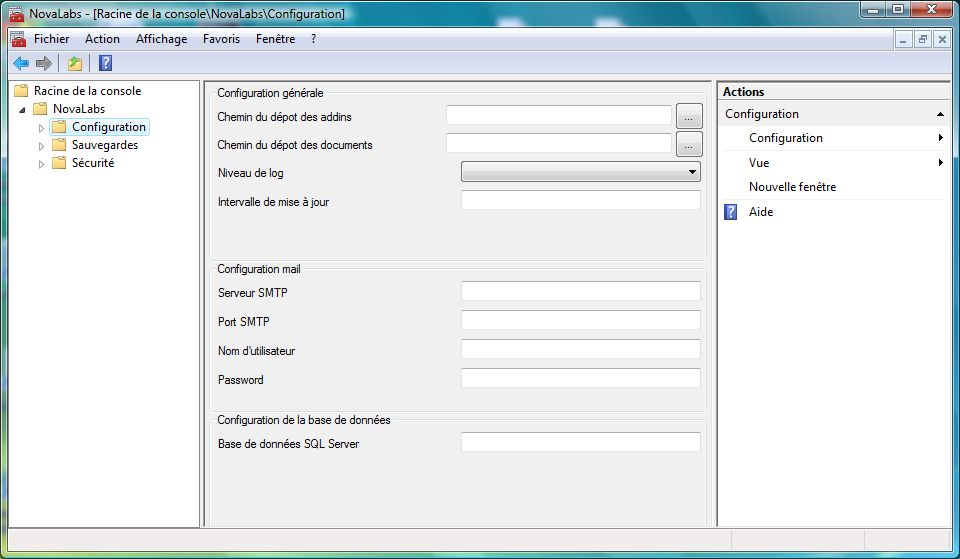Image resolution: width=960 pixels, height=559 pixels.
Task: Collapse the NovaLabs tree node
Action: [x=22, y=109]
